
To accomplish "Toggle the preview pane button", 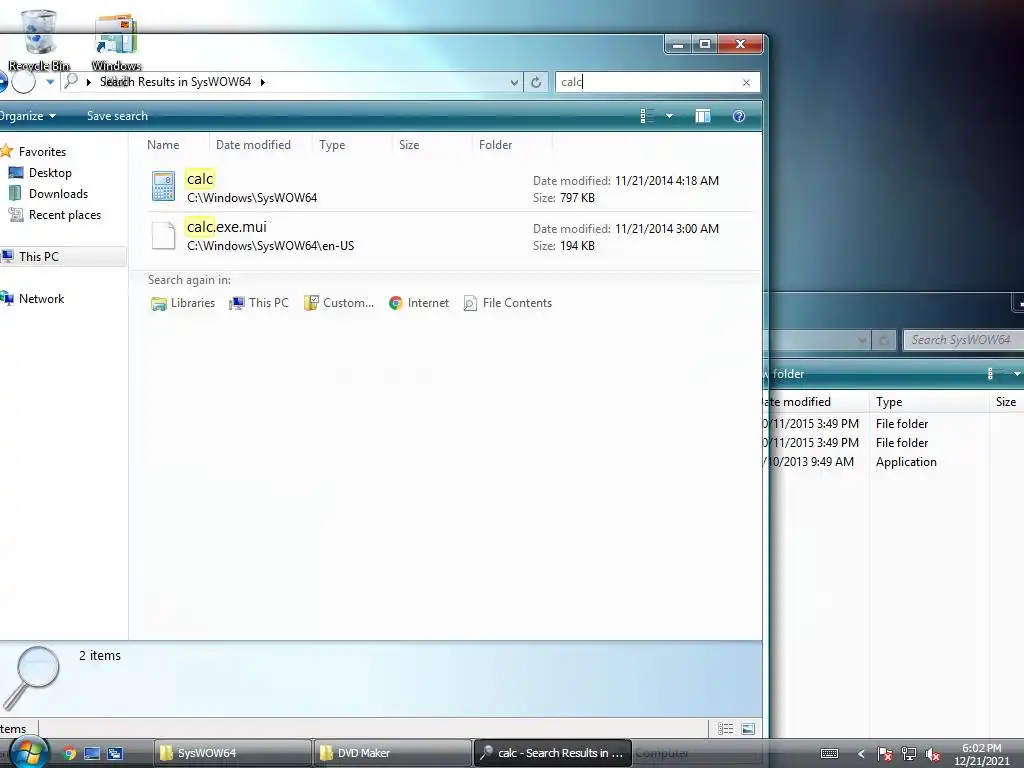I will 703,116.
